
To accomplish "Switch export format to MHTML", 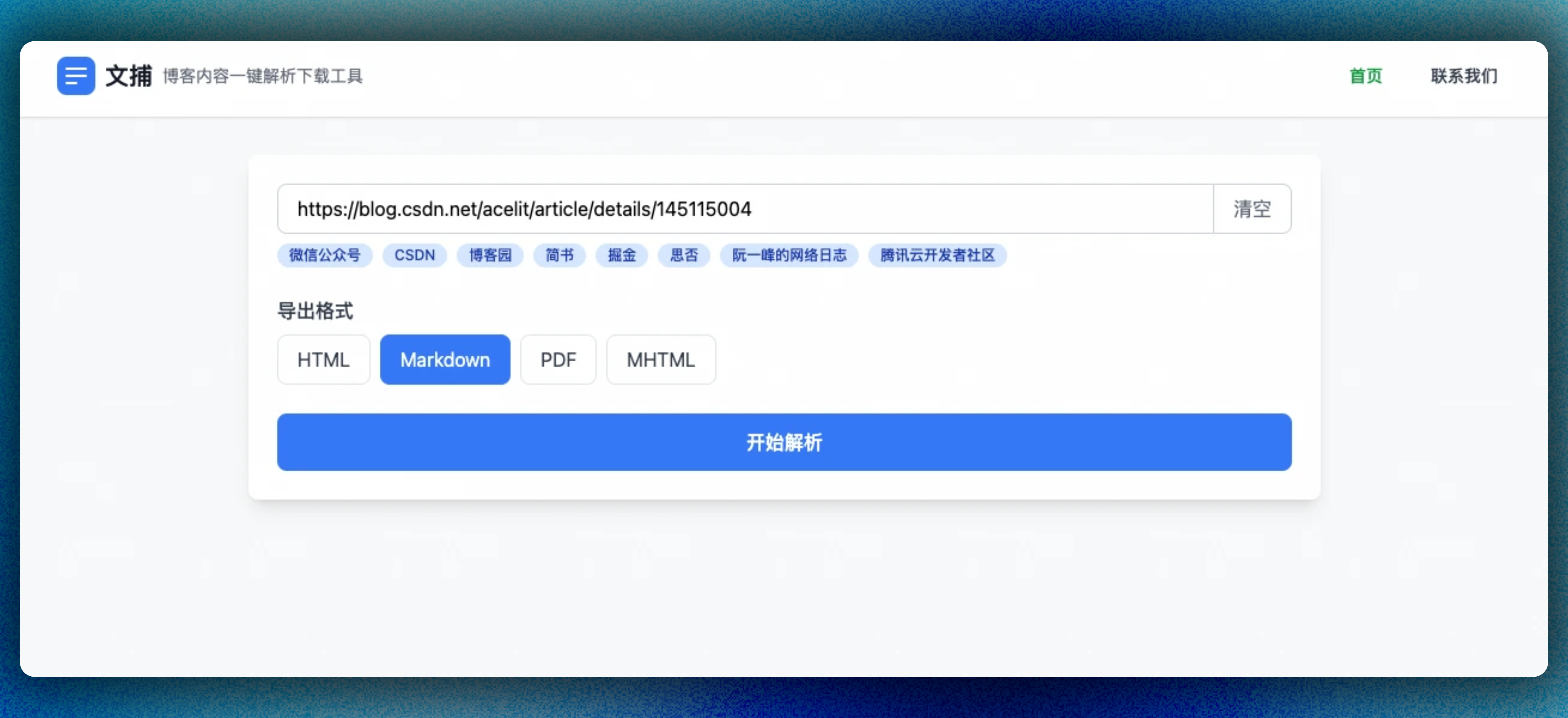I will click(660, 360).
